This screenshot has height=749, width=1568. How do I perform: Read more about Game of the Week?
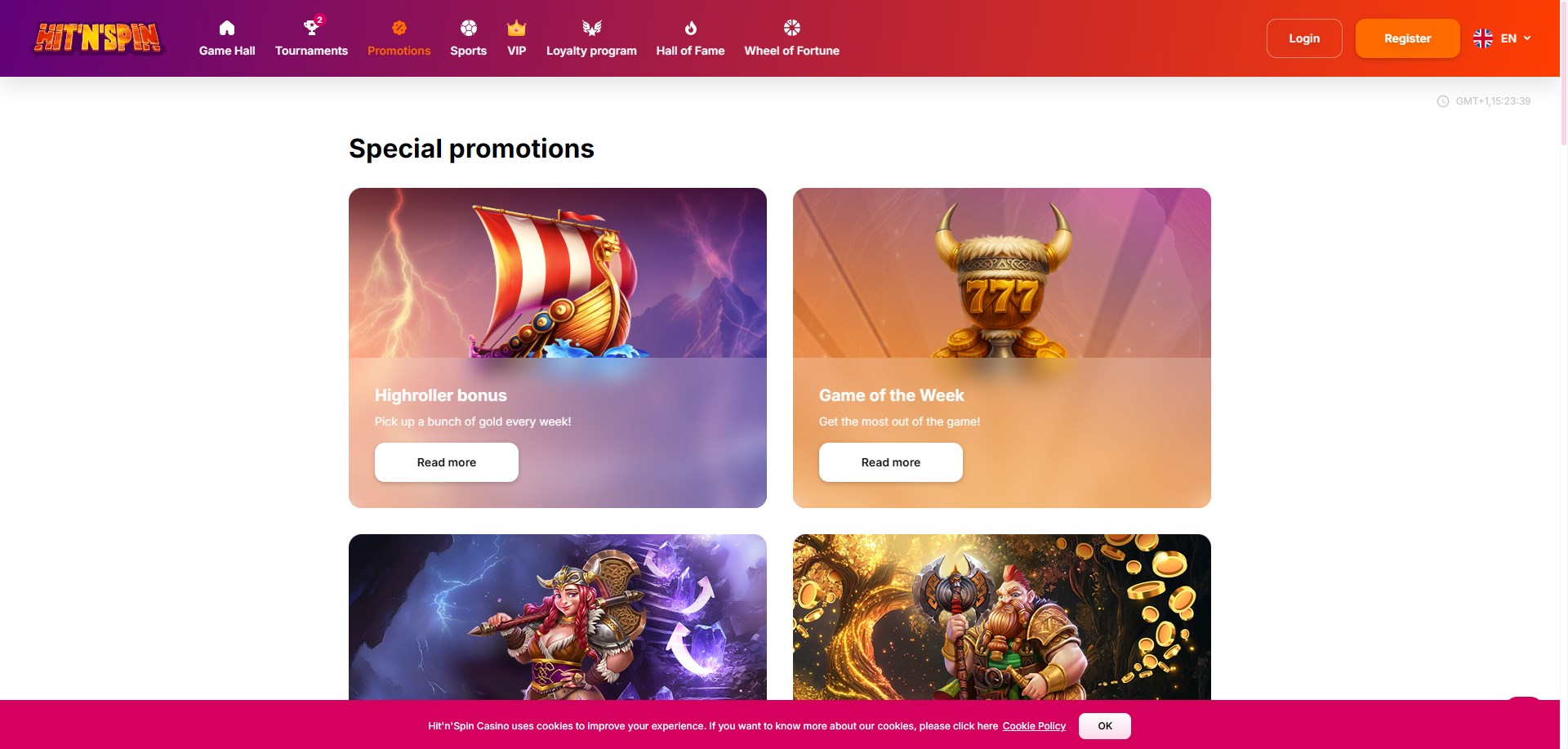tap(891, 462)
